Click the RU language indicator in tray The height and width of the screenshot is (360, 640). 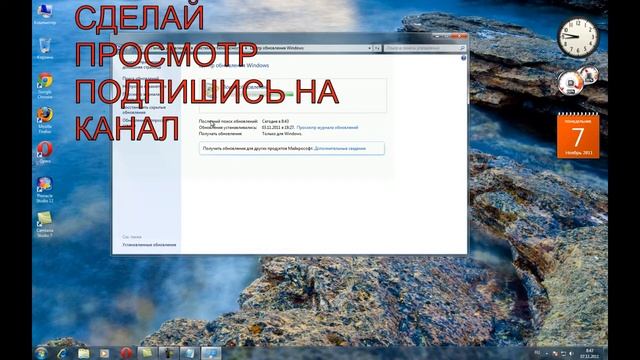[537, 353]
